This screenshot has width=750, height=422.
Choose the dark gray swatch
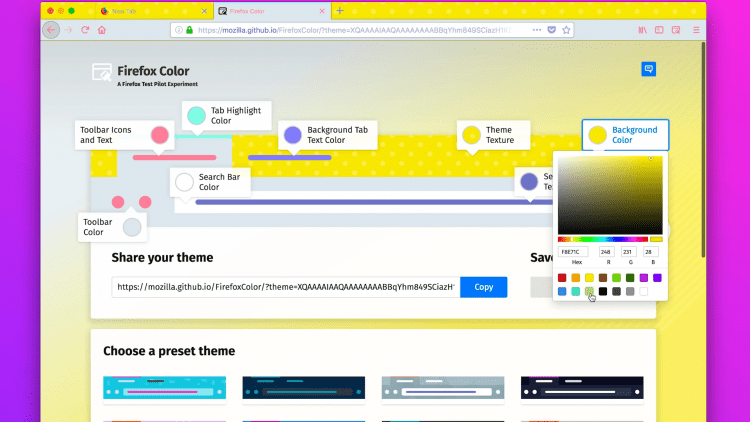617,291
